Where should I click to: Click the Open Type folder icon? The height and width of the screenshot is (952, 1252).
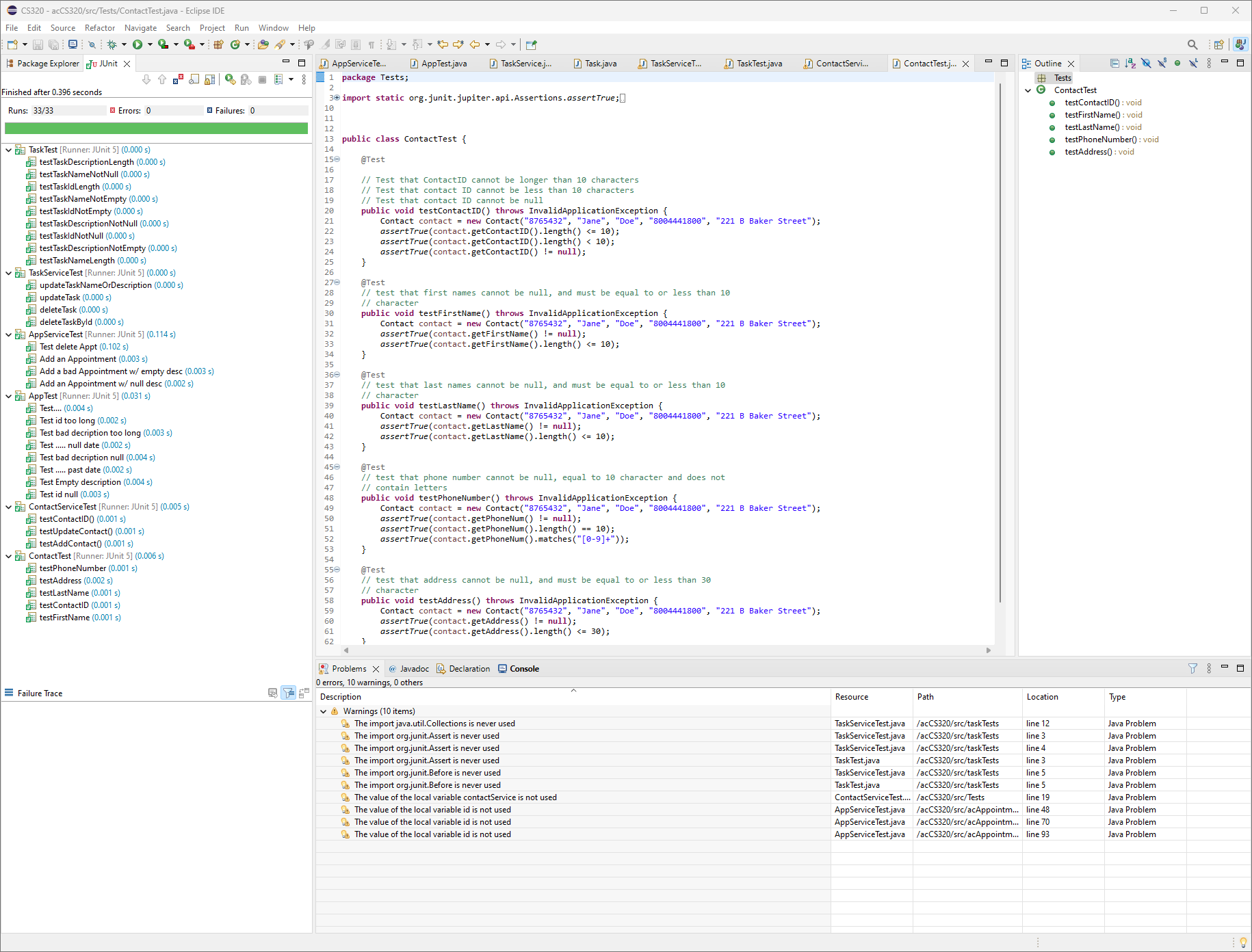[263, 44]
